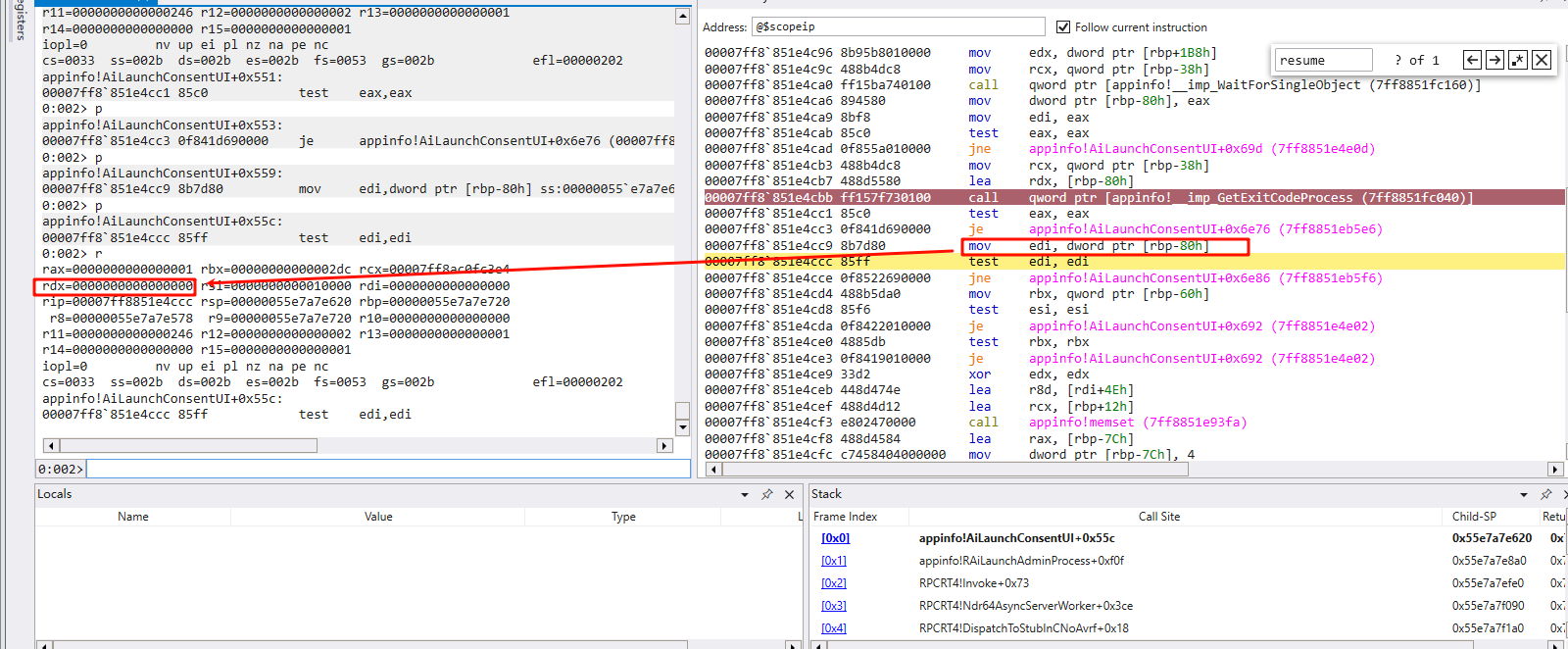Click Locals panel scroll left arrow
The image size is (1568, 649).
click(x=43, y=645)
